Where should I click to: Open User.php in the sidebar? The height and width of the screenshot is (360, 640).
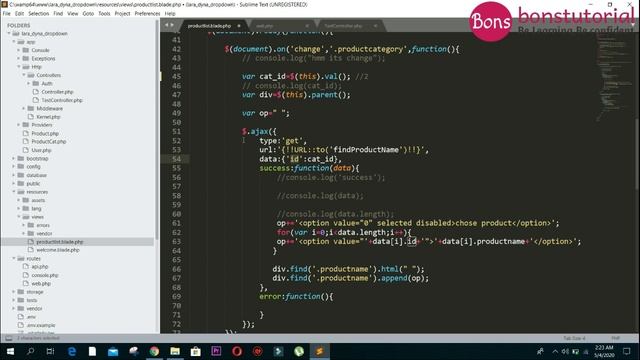(41, 150)
